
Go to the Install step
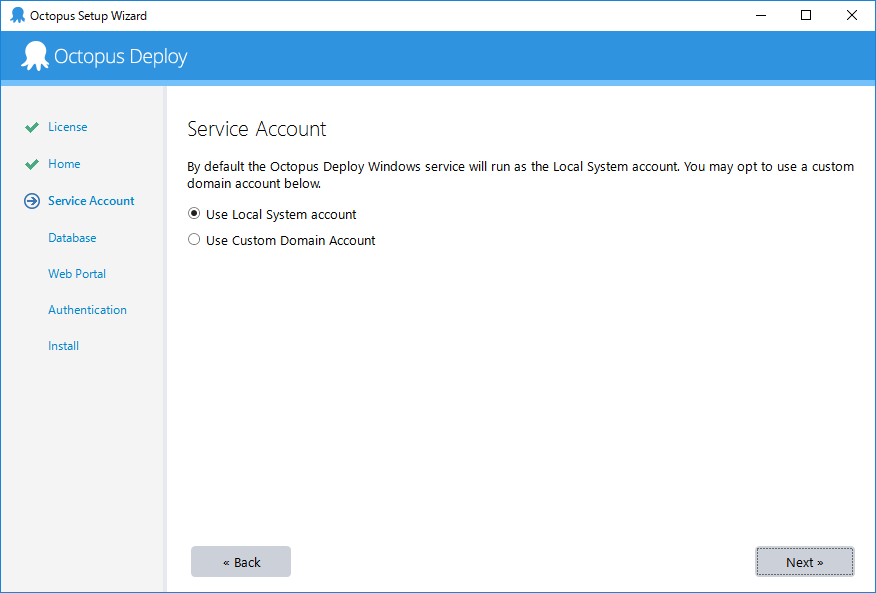point(64,346)
